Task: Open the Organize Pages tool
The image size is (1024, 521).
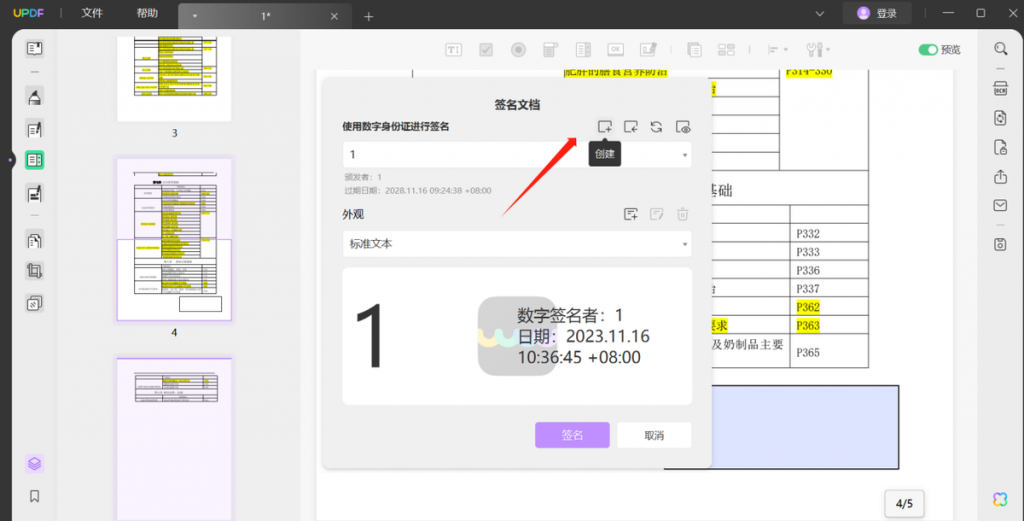Action: pos(35,240)
